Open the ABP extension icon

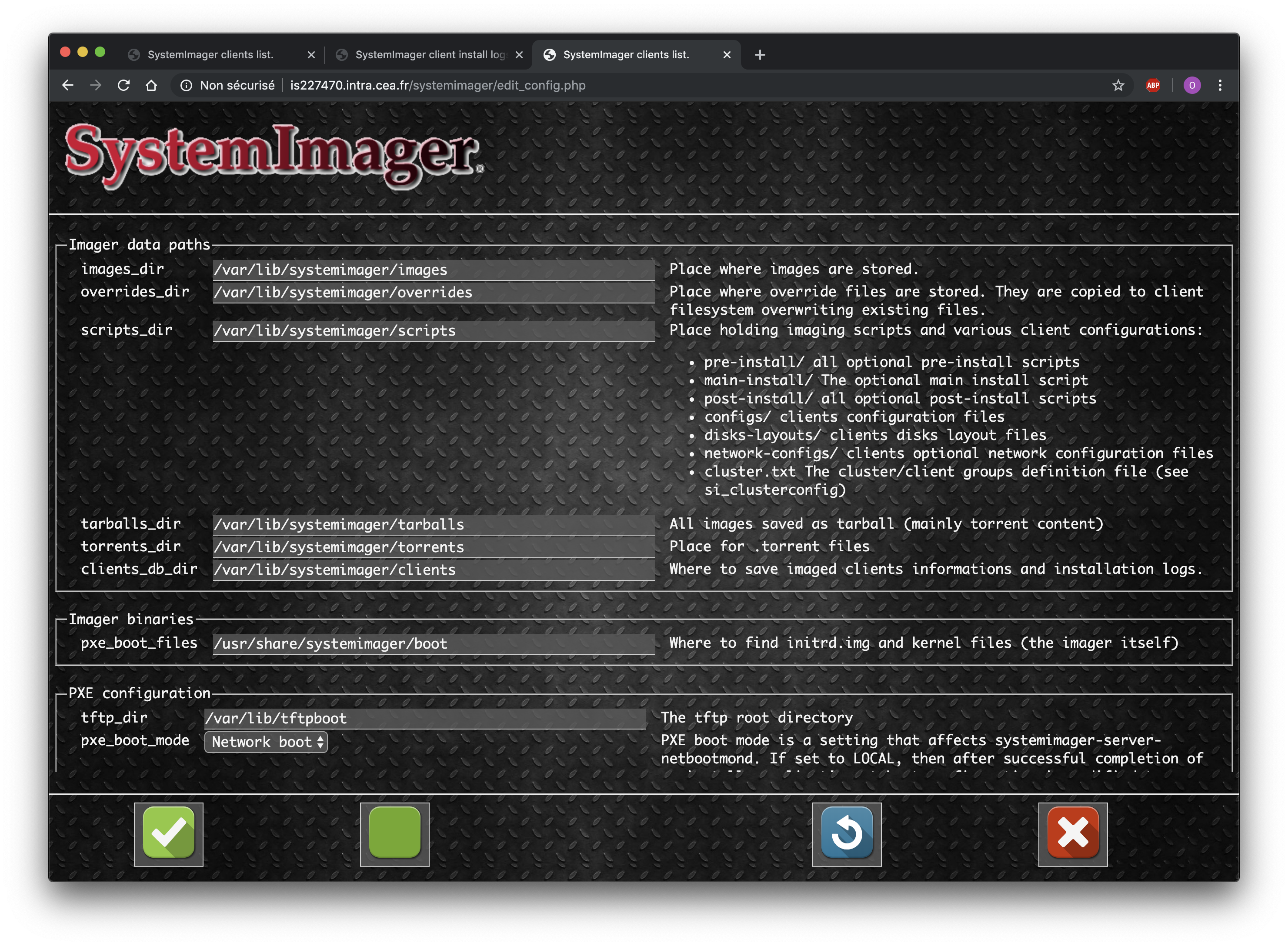(1153, 85)
